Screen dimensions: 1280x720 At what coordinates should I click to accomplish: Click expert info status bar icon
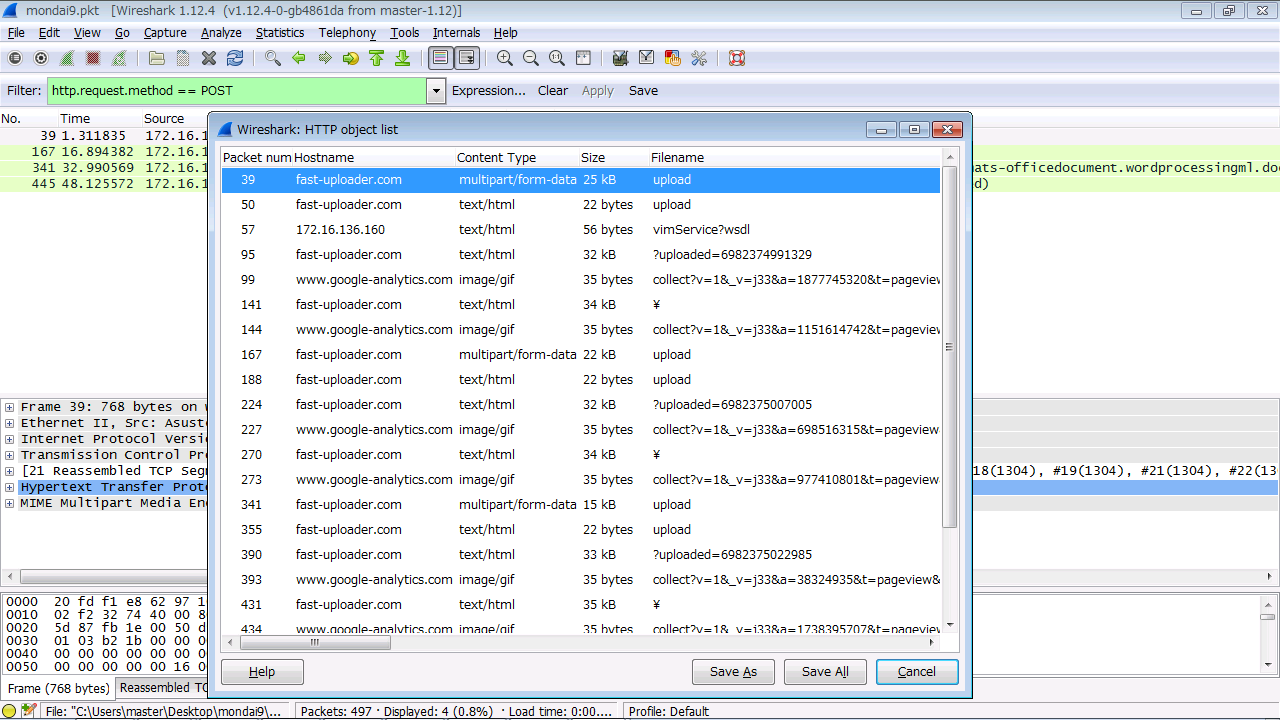pyautogui.click(x=9, y=711)
